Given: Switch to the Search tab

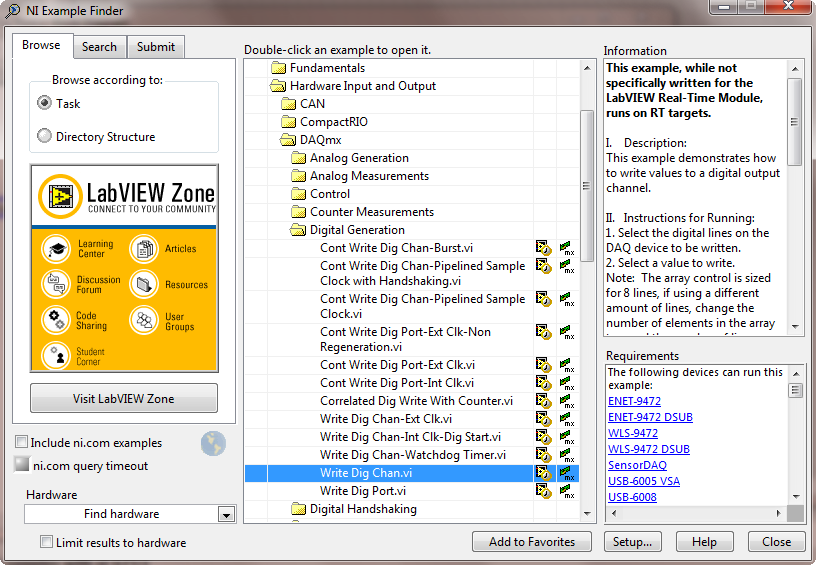Looking at the screenshot, I should point(99,47).
